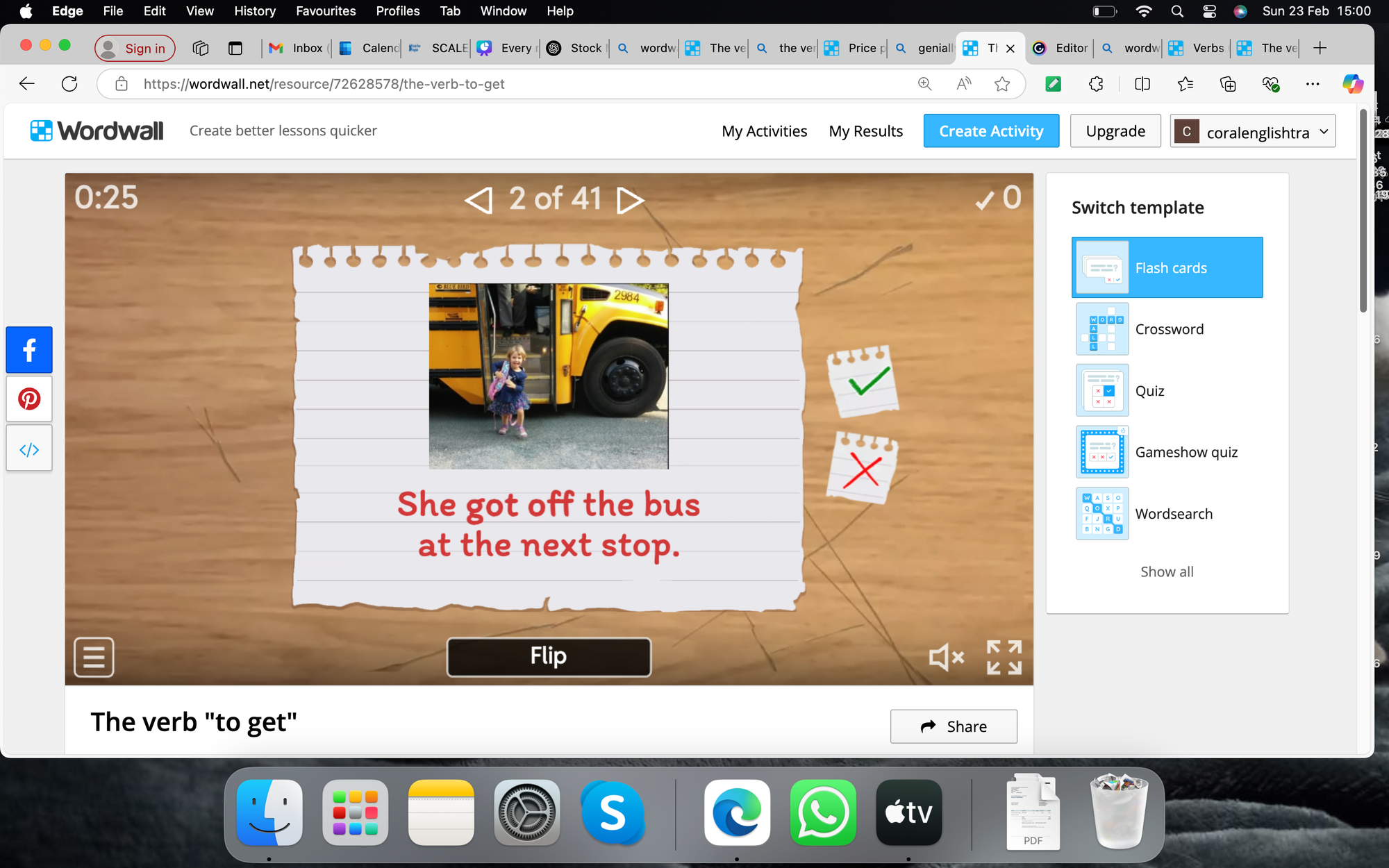Share activity on Facebook
The height and width of the screenshot is (868, 1389).
pyautogui.click(x=29, y=349)
